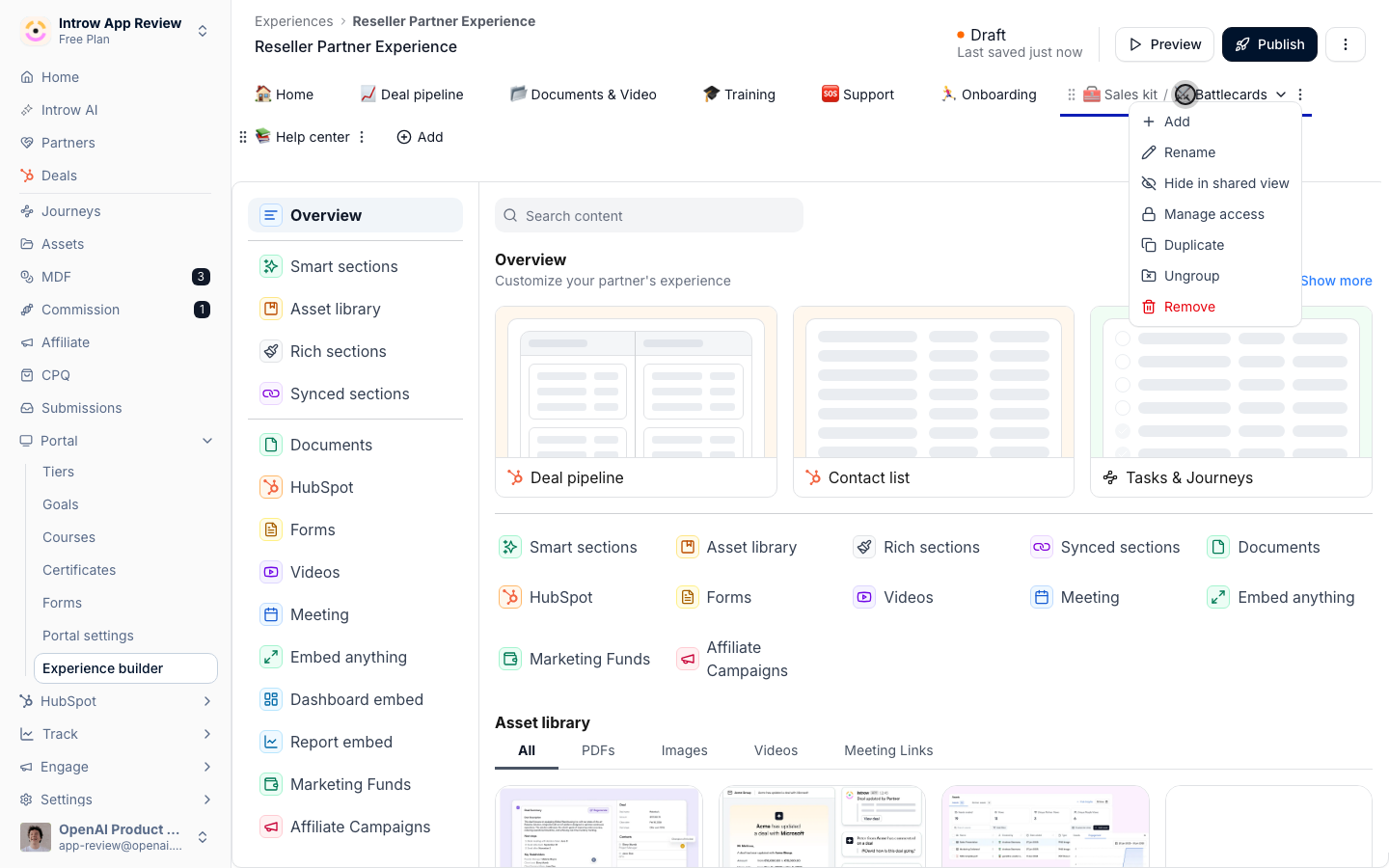Screen dimensions: 1389x868
Task: Click the Rich sections rocket icon in sidebar
Action: (x=271, y=351)
